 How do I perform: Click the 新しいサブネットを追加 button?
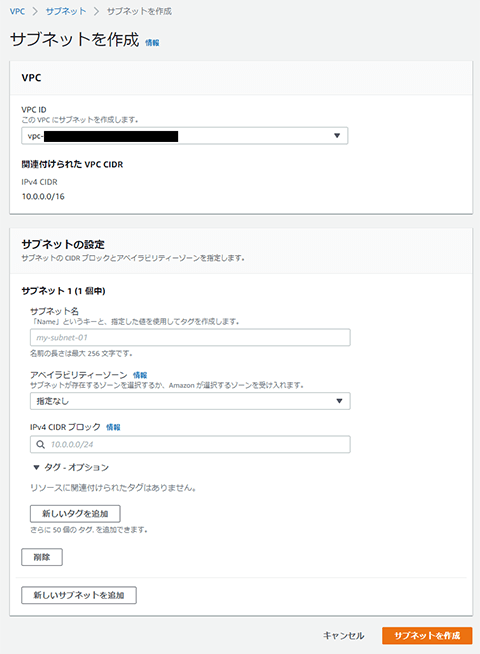click(79, 595)
